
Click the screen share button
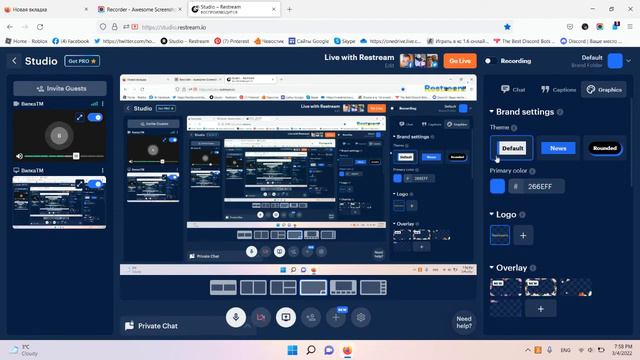click(x=286, y=317)
